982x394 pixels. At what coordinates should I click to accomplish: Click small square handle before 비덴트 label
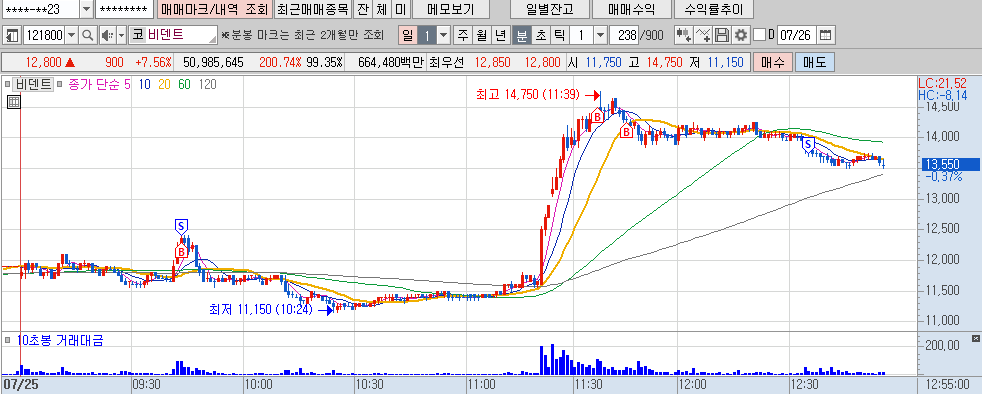(8, 84)
